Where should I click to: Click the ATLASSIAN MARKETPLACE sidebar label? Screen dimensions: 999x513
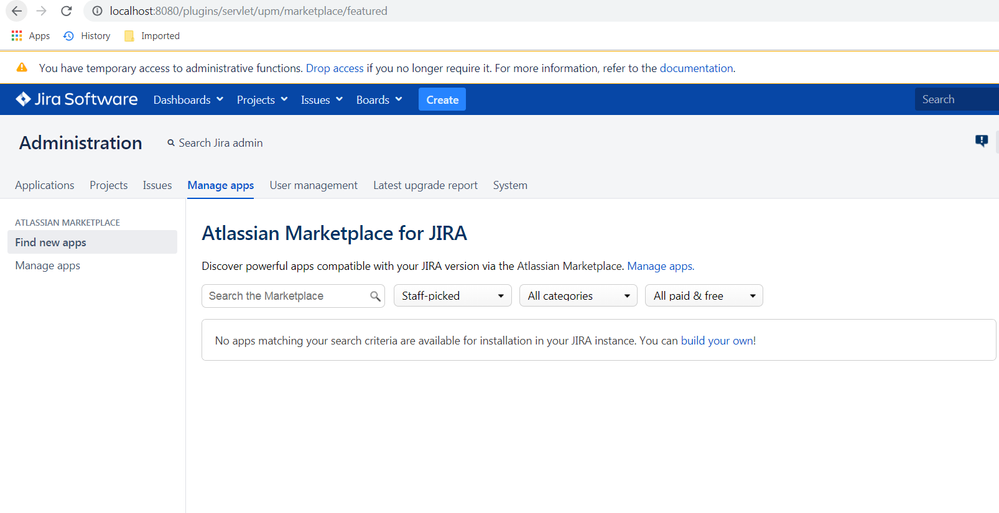(x=68, y=222)
